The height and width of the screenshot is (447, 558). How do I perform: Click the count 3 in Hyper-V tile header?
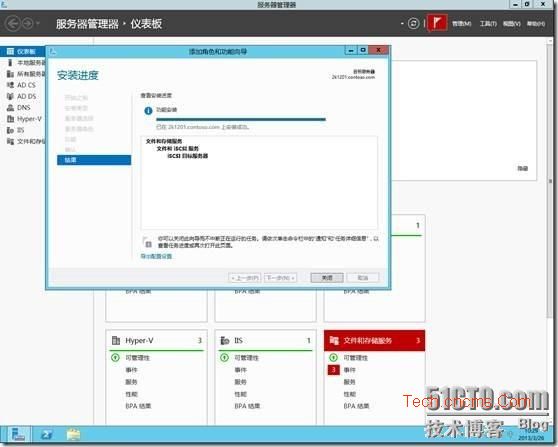[200, 341]
